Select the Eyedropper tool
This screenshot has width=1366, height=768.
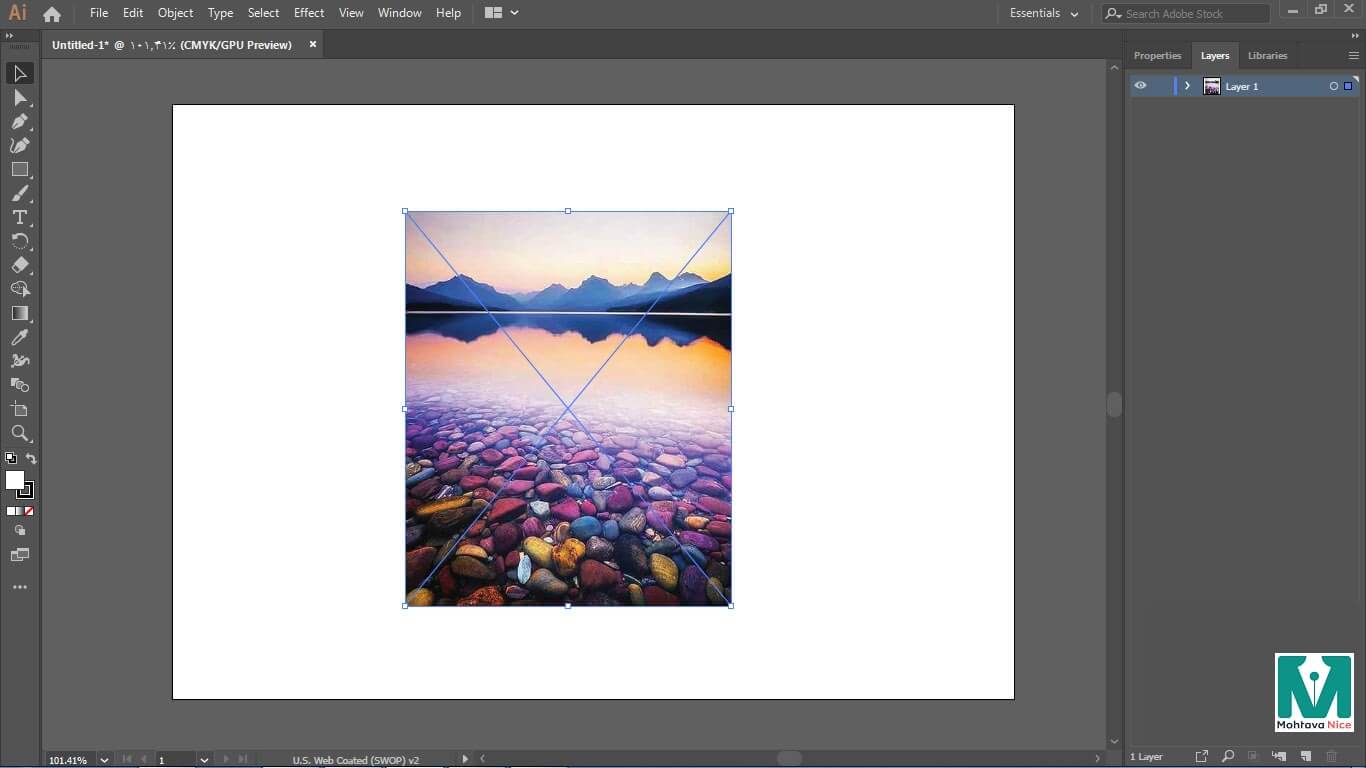click(x=20, y=338)
